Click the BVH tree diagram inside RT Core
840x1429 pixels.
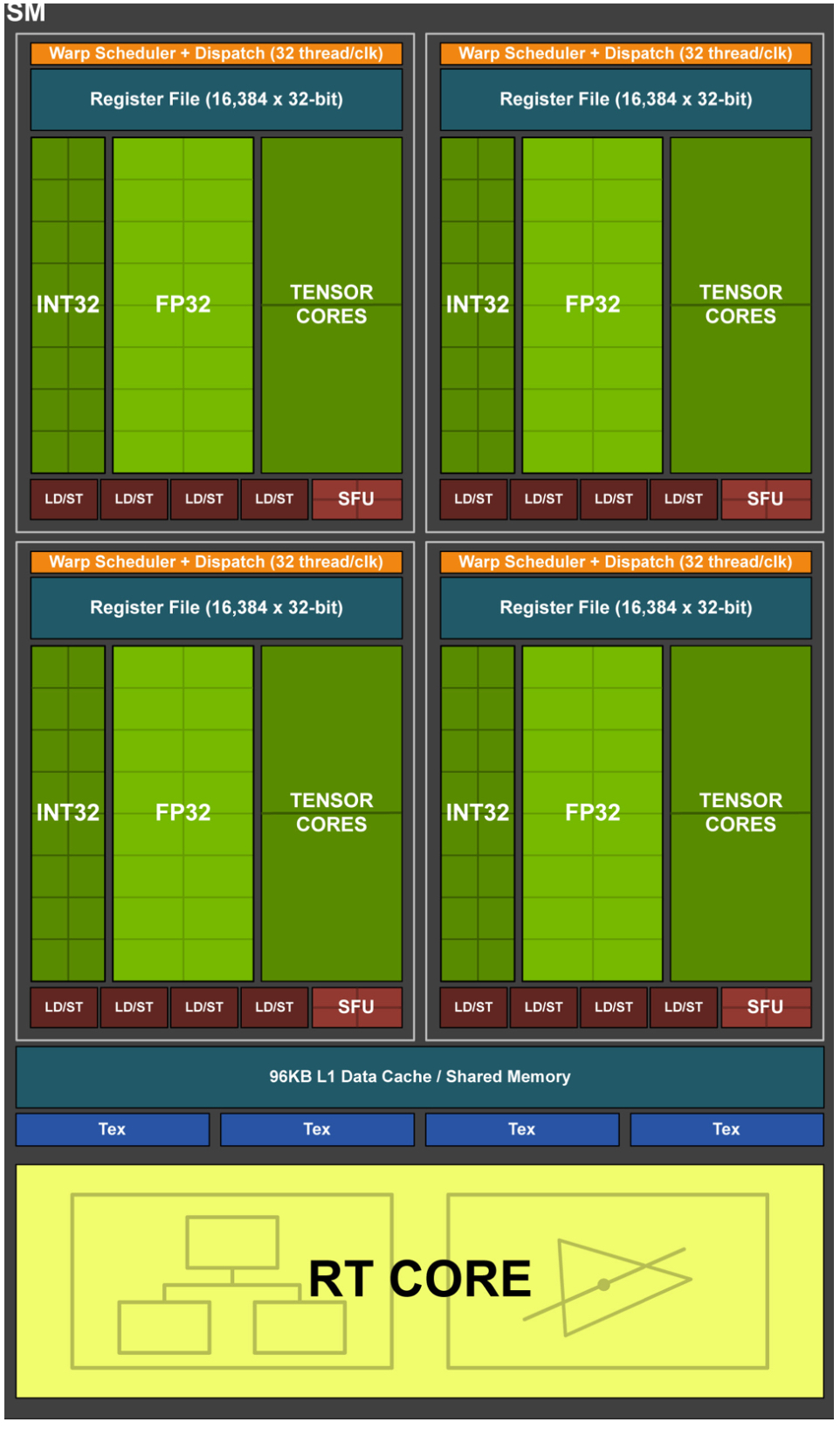click(232, 1281)
